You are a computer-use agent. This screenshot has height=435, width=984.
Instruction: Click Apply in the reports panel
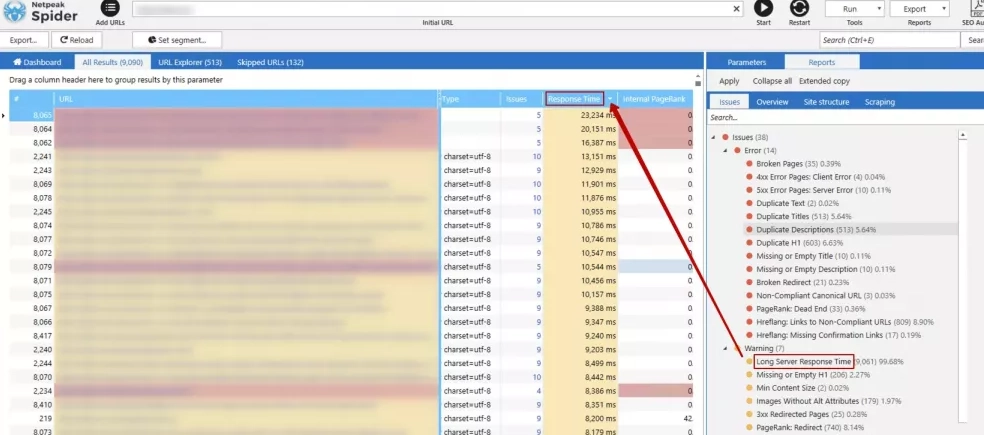click(x=729, y=81)
